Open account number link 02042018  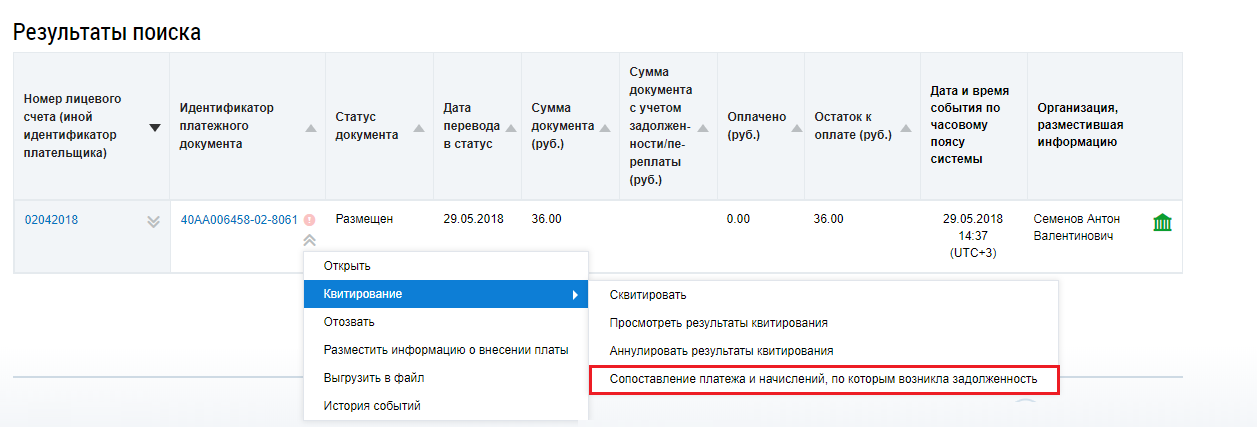51,220
